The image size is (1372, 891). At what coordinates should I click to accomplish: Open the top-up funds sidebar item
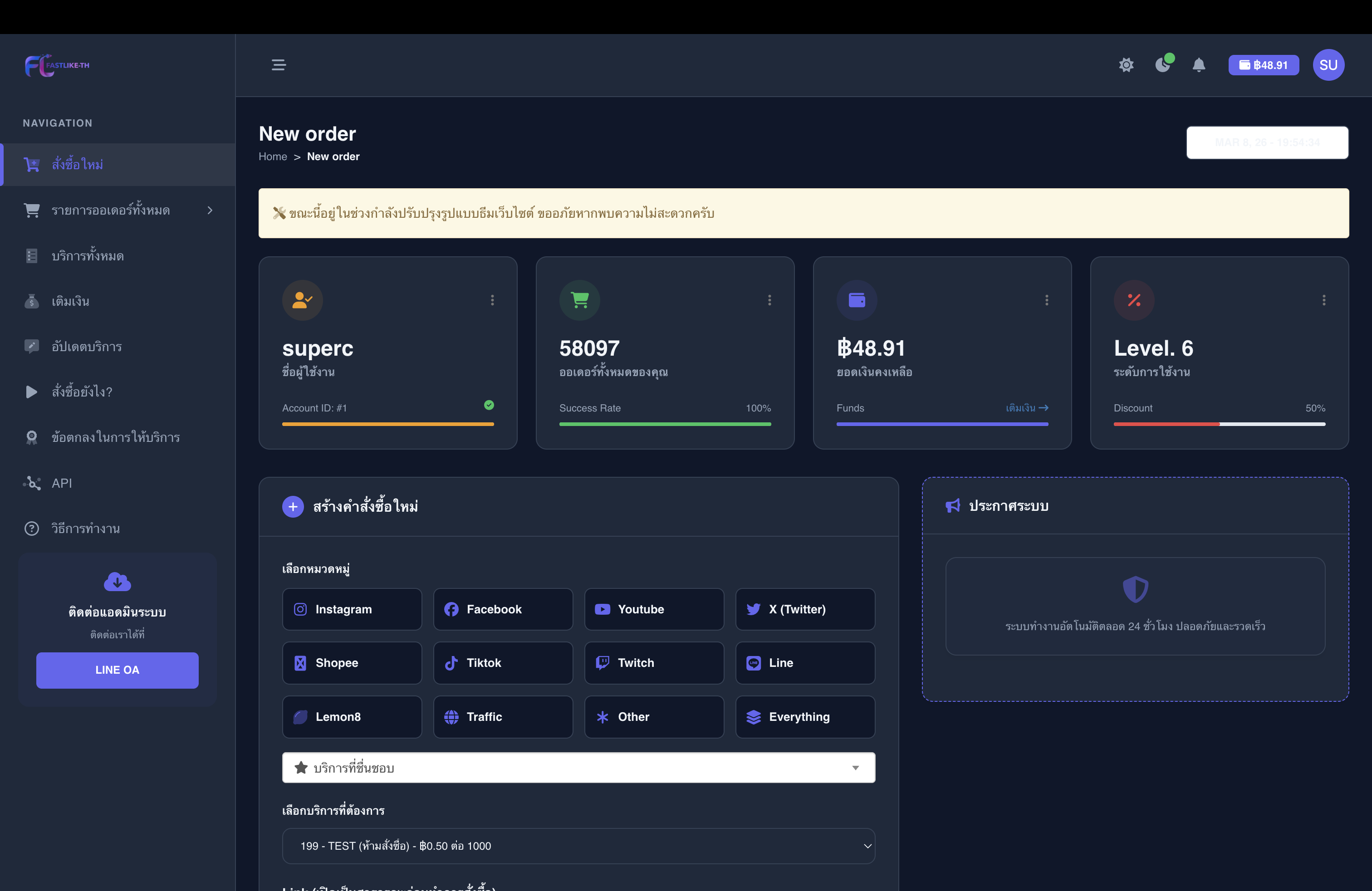(x=70, y=301)
